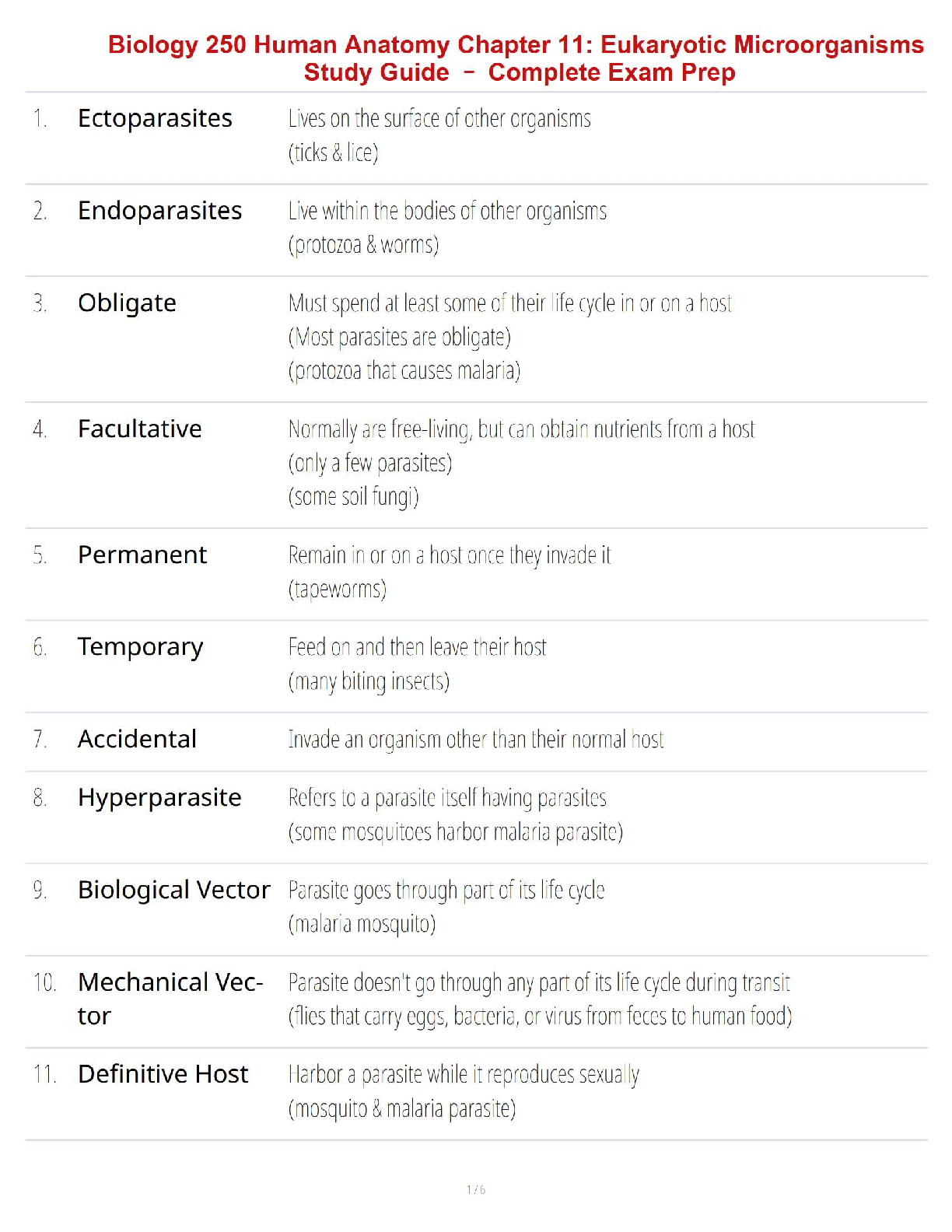Image resolution: width=952 pixels, height=1232 pixels.
Task: Click the definition mentioning ticks & lice
Action: [334, 152]
